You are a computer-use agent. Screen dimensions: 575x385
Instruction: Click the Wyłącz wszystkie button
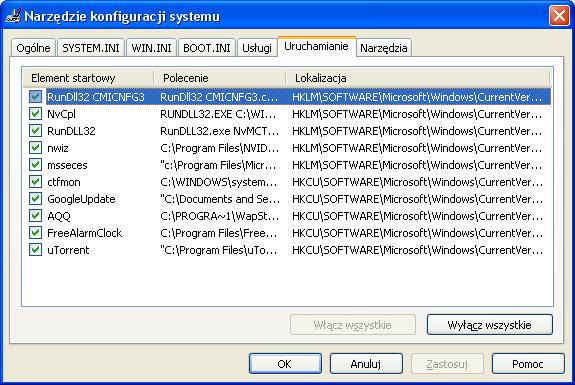(x=490, y=325)
